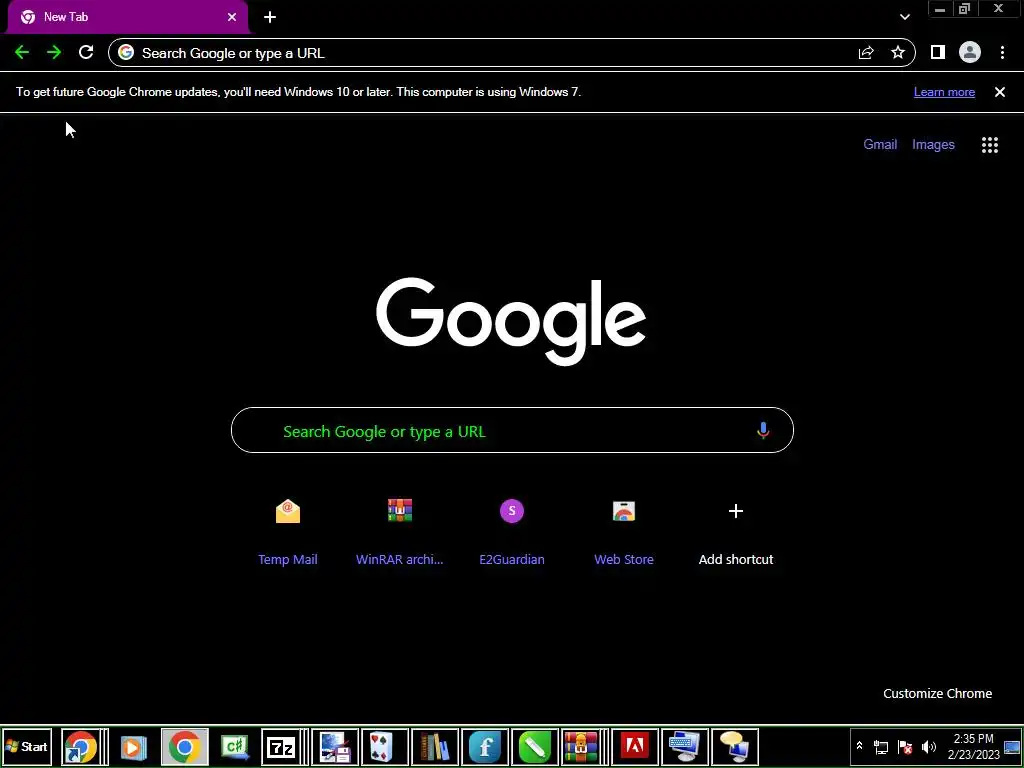Image resolution: width=1024 pixels, height=768 pixels.
Task: Go back using the green back arrow
Action: (x=22, y=53)
